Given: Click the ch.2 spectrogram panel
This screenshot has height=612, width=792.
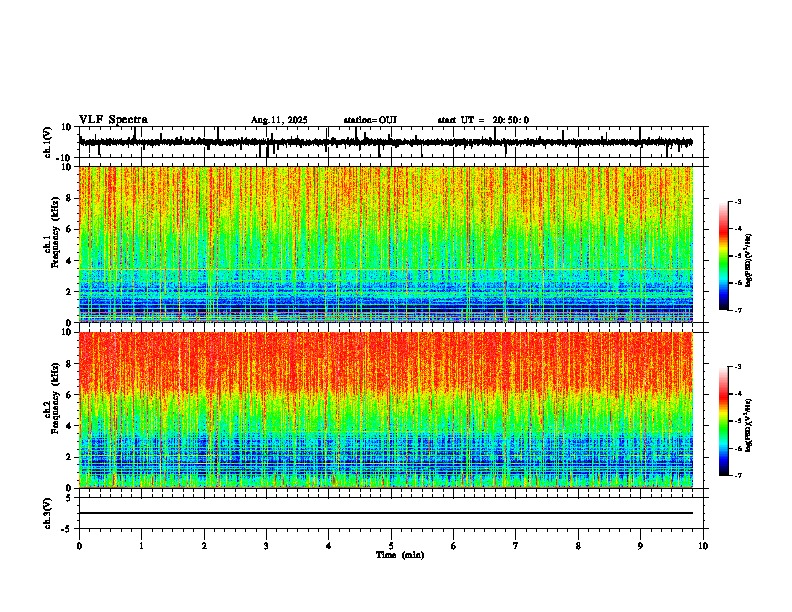Looking at the screenshot, I should point(386,410).
